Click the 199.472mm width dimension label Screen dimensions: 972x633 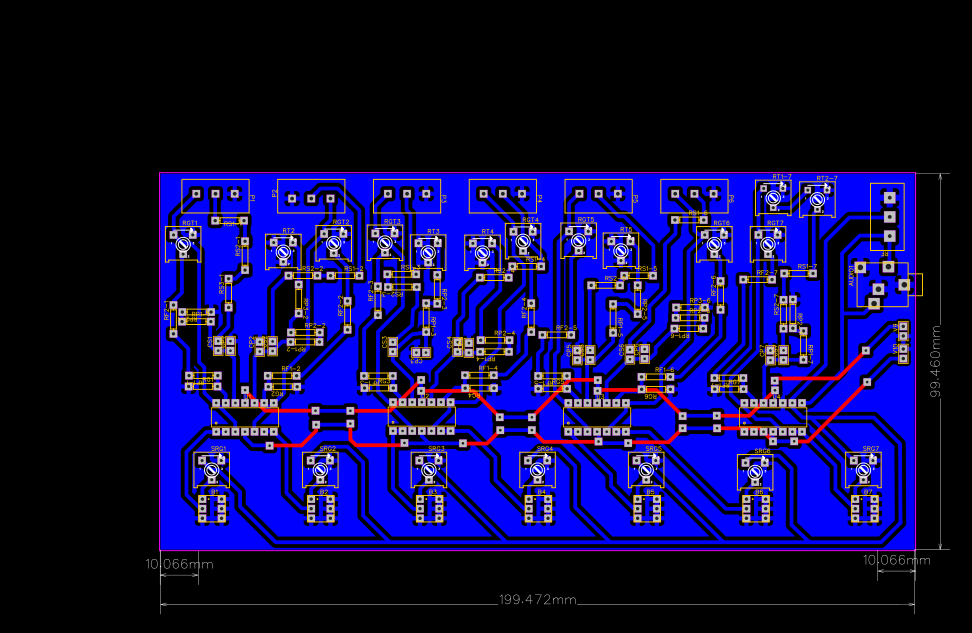pyautogui.click(x=537, y=600)
